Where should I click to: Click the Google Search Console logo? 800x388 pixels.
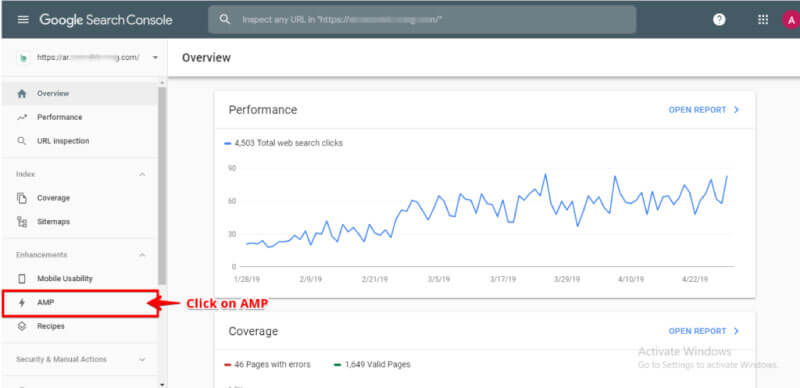(106, 20)
